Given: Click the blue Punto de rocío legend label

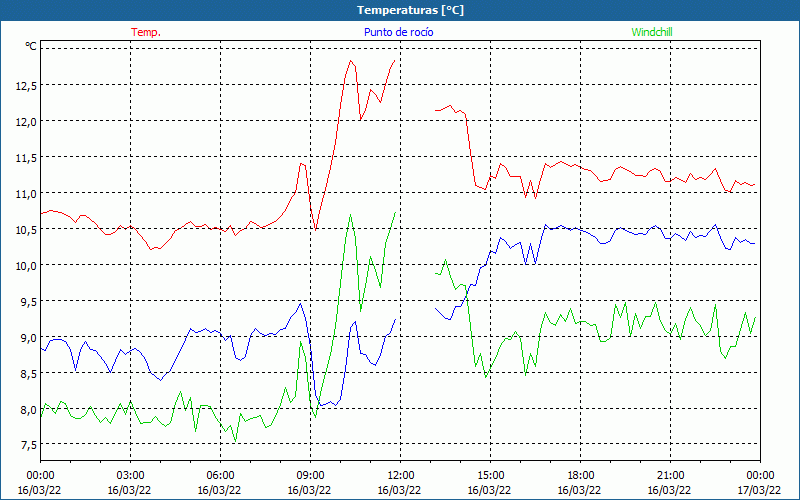Looking at the screenshot, I should (398, 32).
